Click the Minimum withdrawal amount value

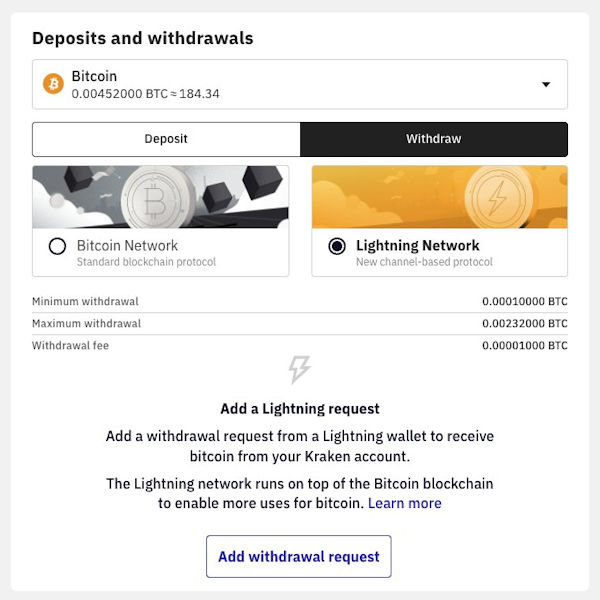524,301
